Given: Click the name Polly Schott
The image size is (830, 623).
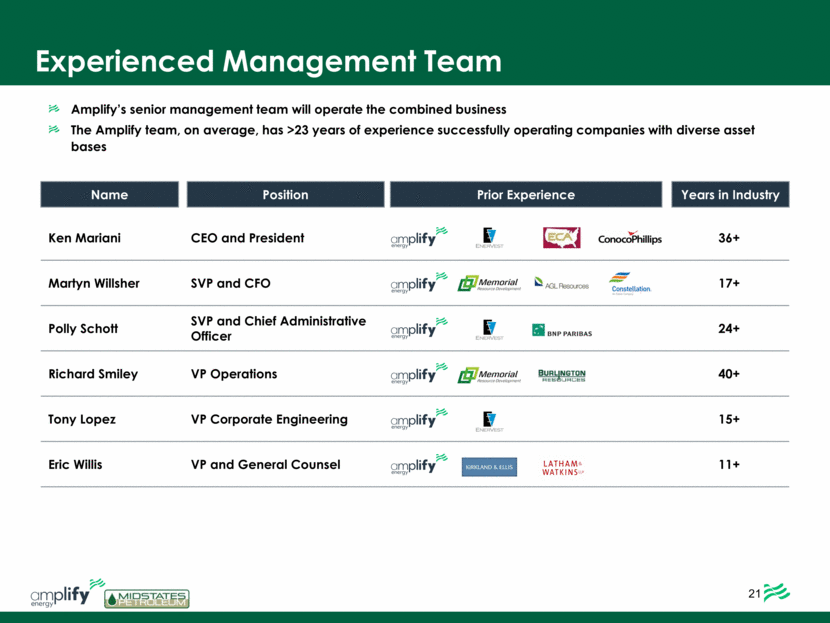Looking at the screenshot, I should [83, 328].
